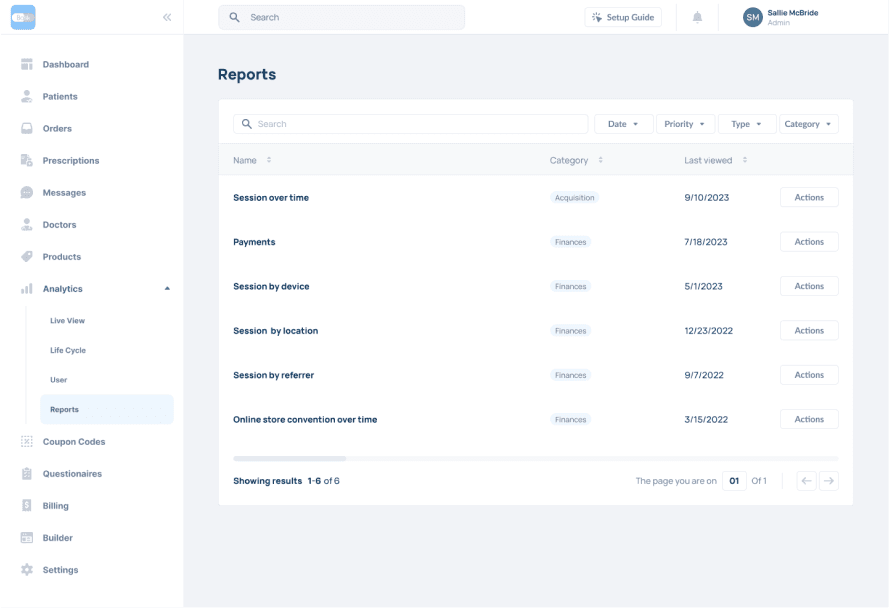The width and height of the screenshot is (890, 608).
Task: Click the notification bell icon
Action: point(697,17)
